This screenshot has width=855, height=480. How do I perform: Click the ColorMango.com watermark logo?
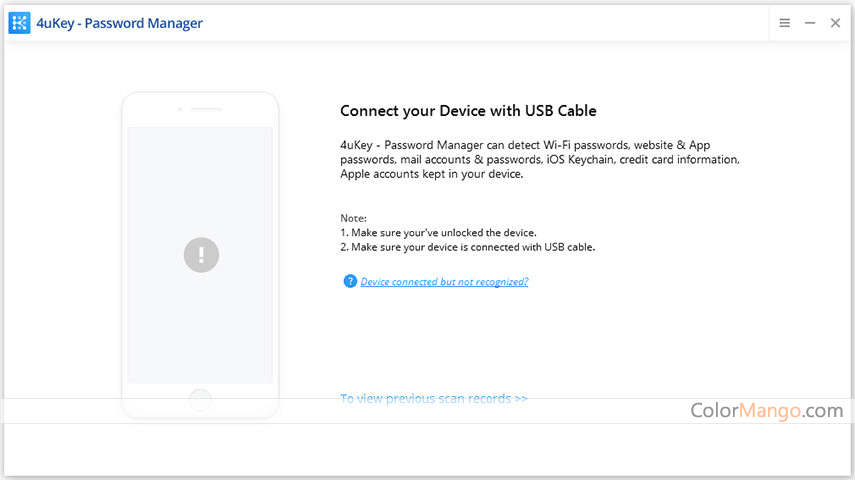pos(766,410)
